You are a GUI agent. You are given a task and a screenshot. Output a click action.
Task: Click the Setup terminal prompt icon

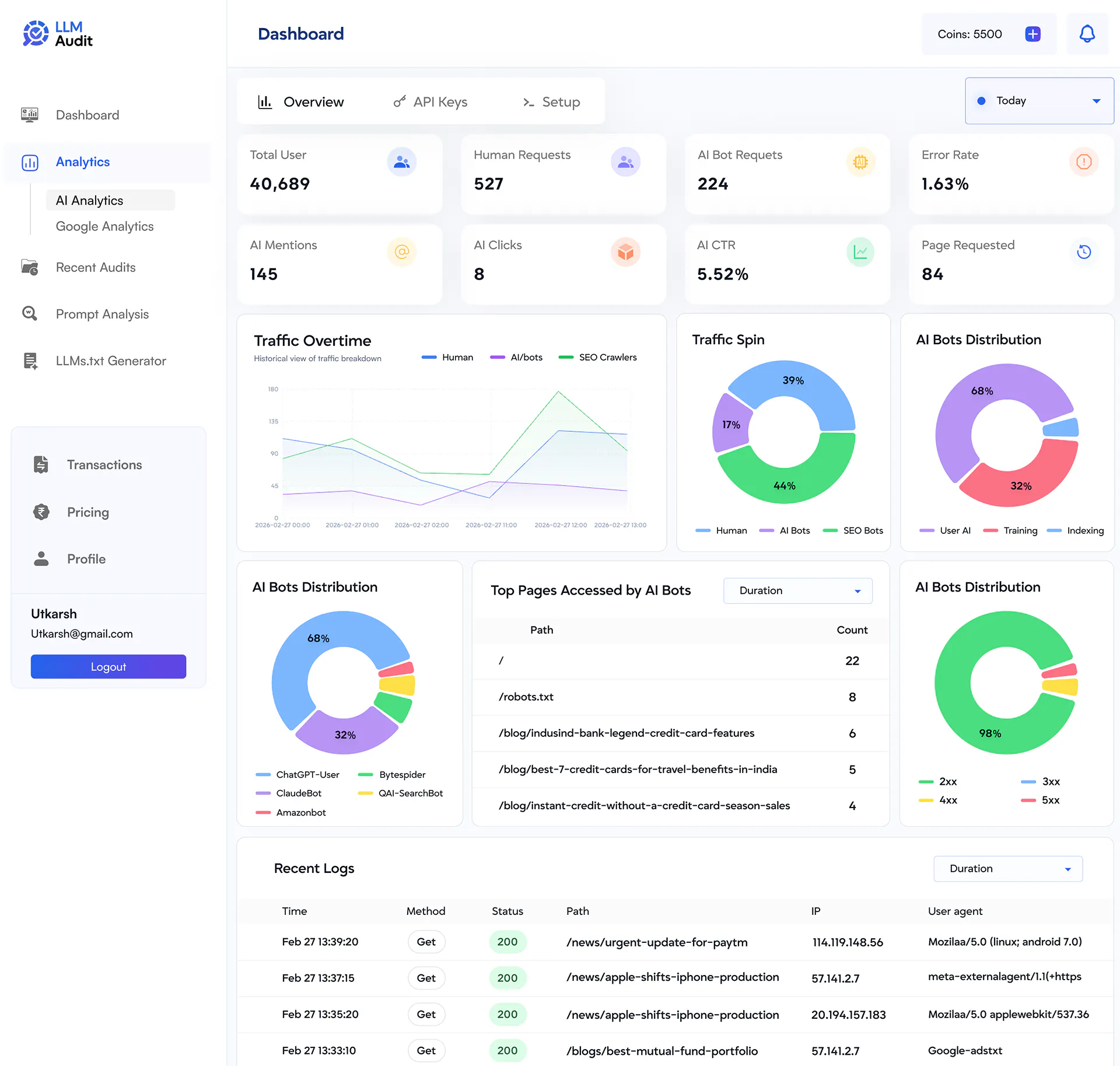(528, 103)
